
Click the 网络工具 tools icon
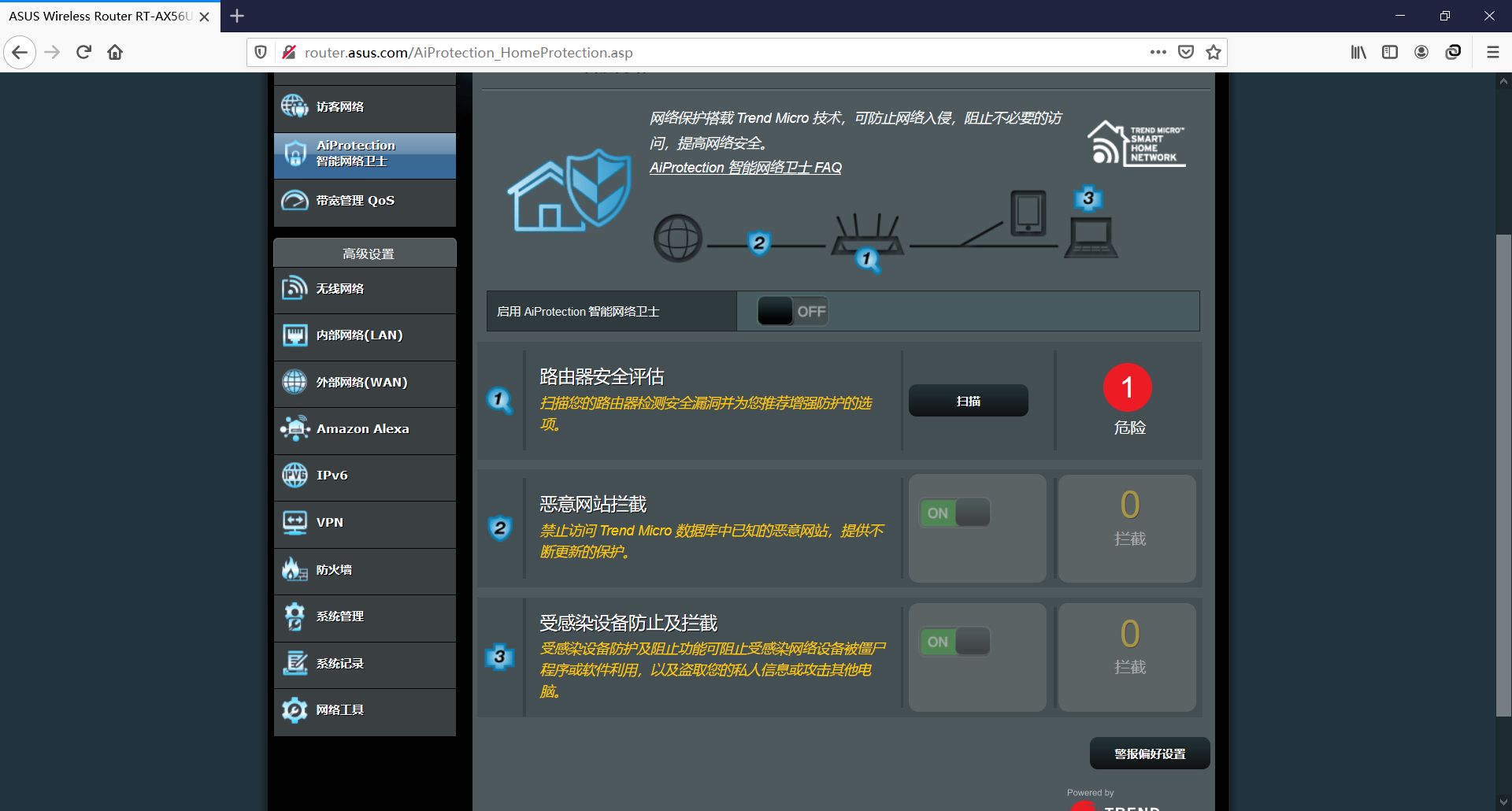[x=295, y=709]
